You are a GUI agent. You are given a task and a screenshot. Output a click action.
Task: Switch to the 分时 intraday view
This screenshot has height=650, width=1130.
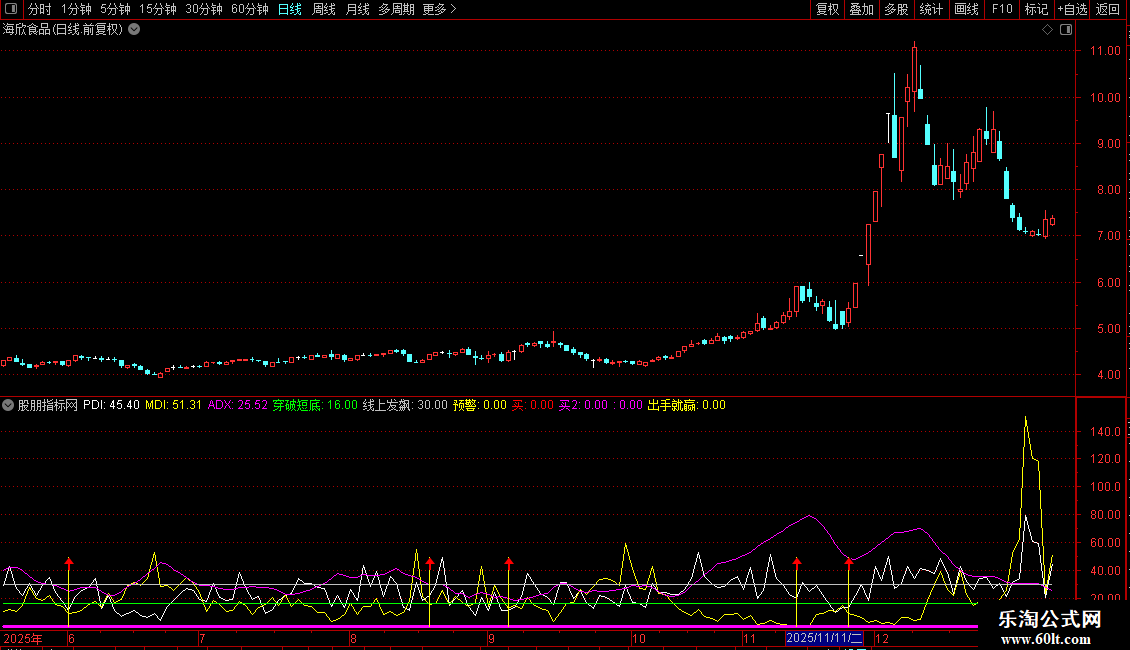coord(39,9)
